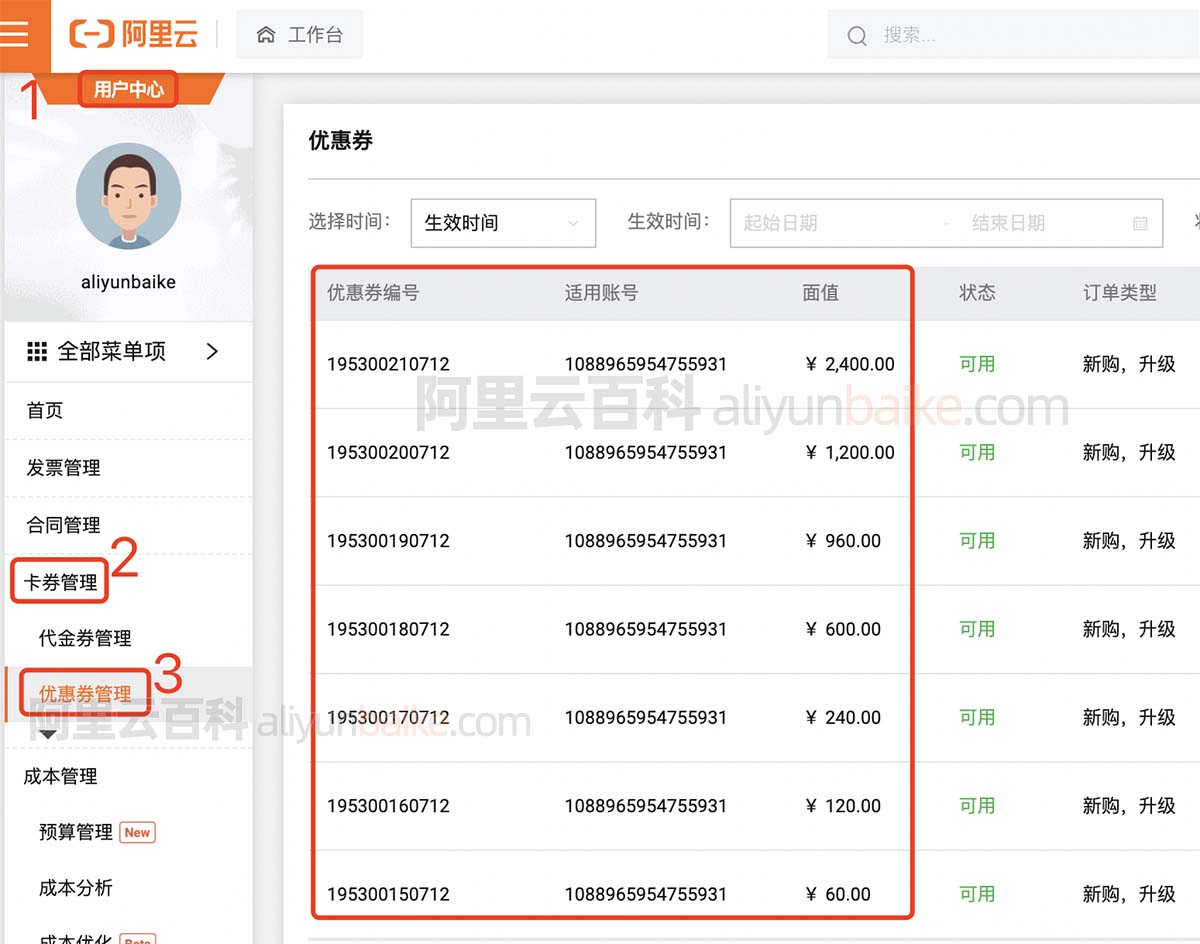Open the hamburger menu icon
Screen dimensions: 1200x944
(x=16, y=33)
